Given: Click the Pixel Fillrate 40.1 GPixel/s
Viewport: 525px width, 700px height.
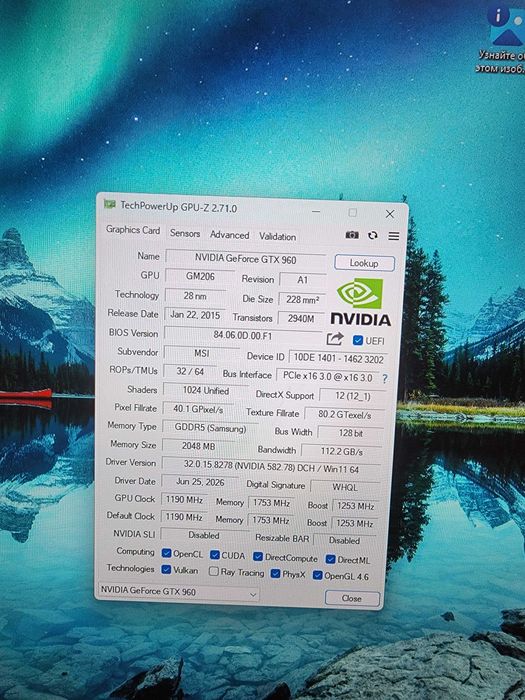Looking at the screenshot, I should point(198,409).
